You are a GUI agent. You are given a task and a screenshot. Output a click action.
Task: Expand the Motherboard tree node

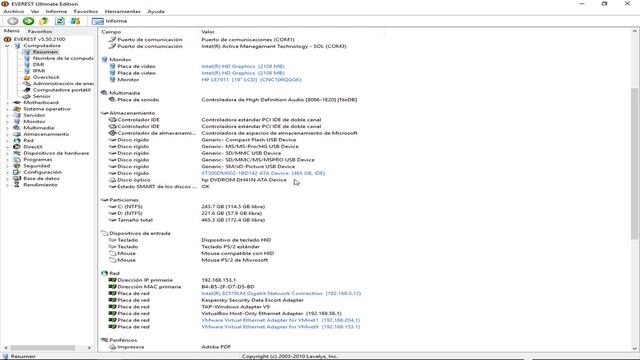pos(7,103)
